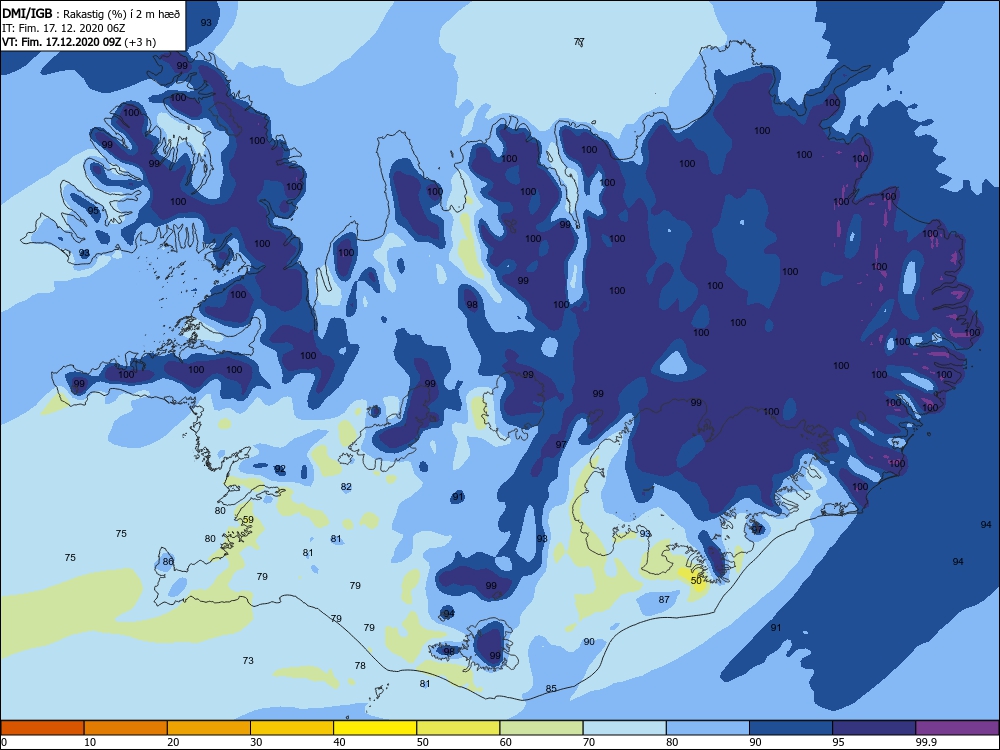This screenshot has height=750, width=1000.
Task: Click the '60' legend scale label
Action: (x=506, y=742)
